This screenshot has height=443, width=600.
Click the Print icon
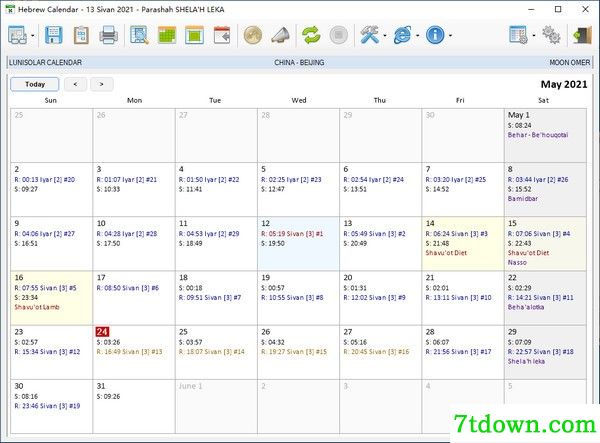[109, 35]
